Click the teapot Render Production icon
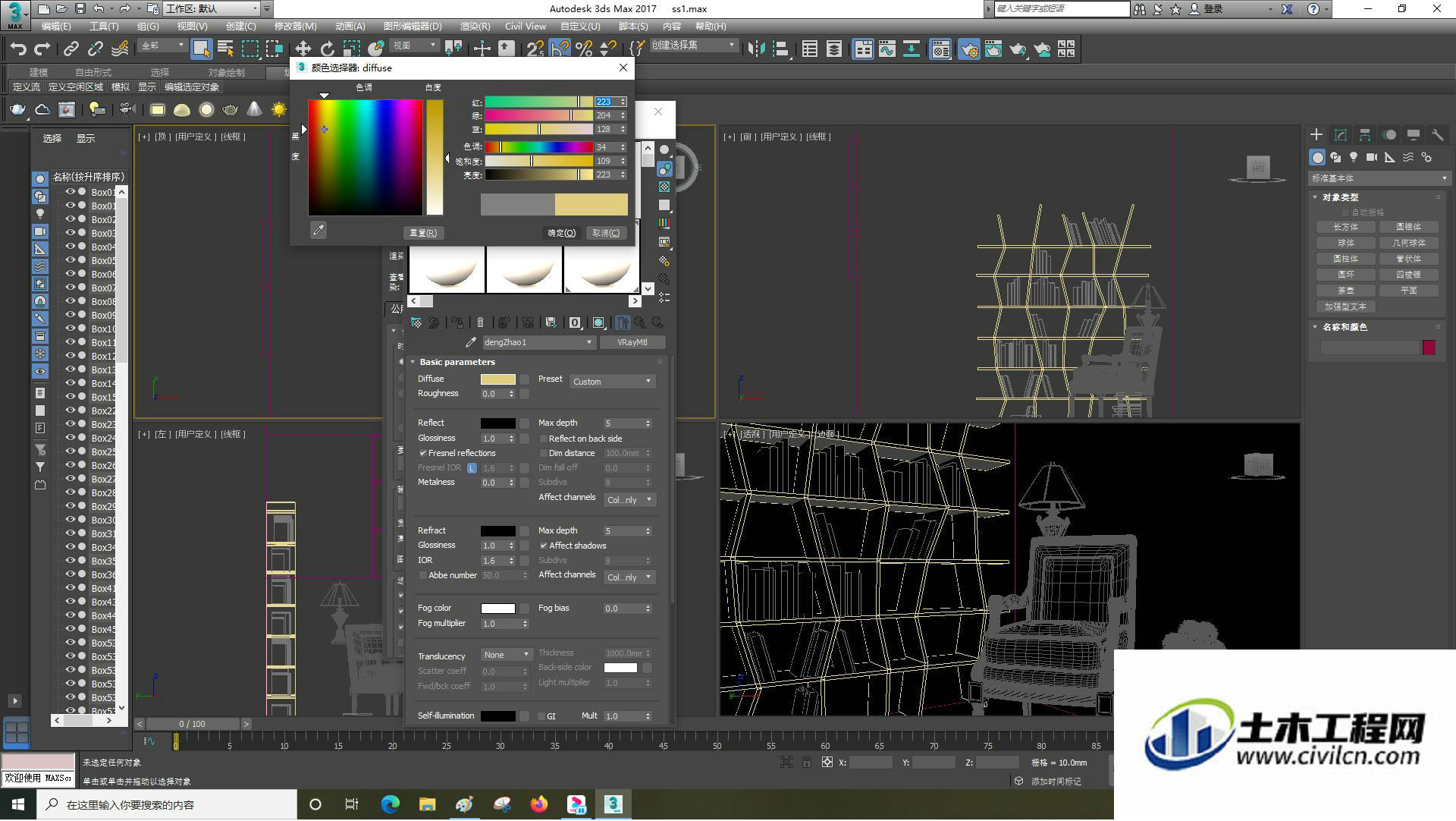 click(1017, 49)
